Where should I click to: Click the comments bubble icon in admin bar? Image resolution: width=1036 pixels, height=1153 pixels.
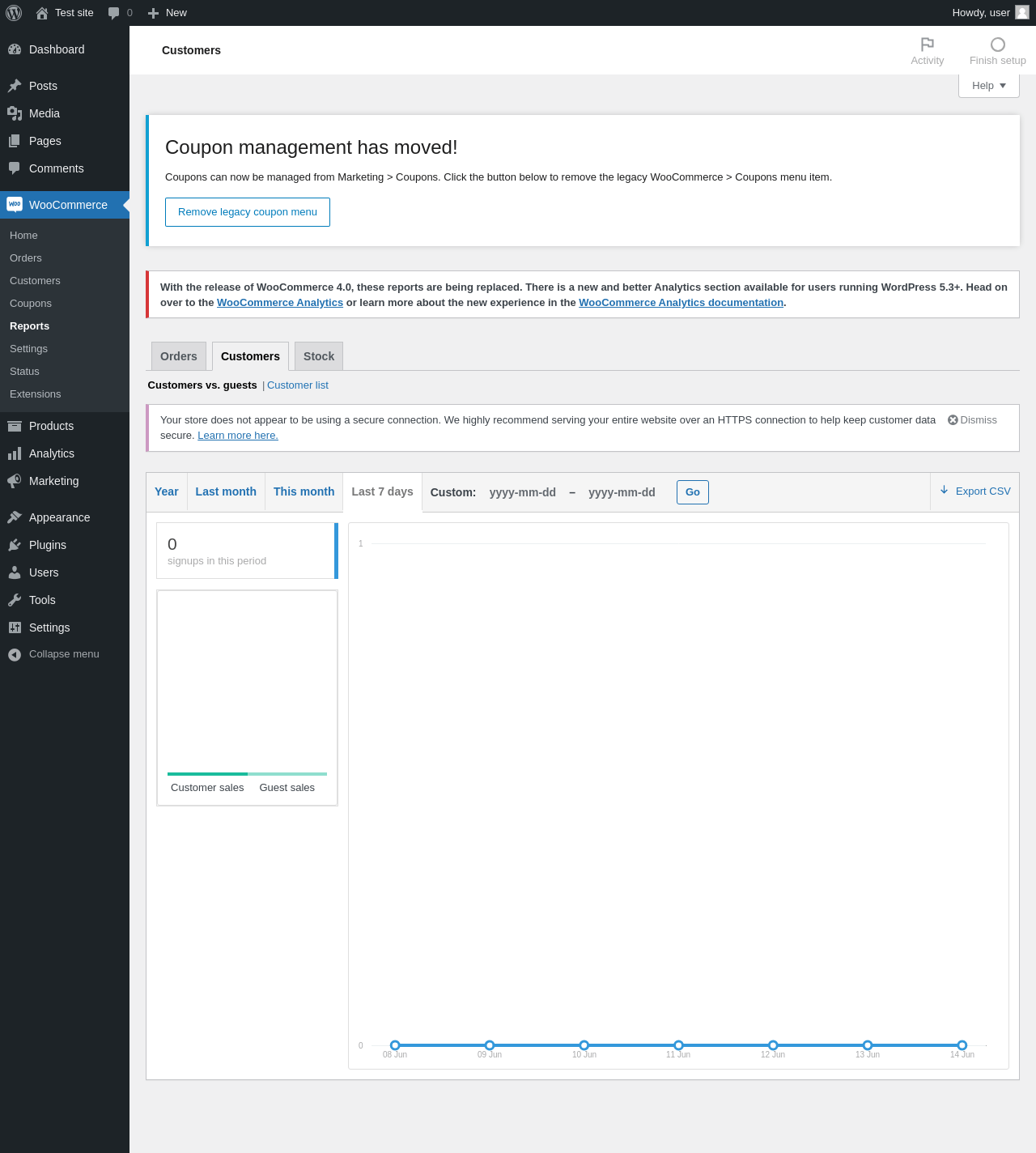[114, 13]
